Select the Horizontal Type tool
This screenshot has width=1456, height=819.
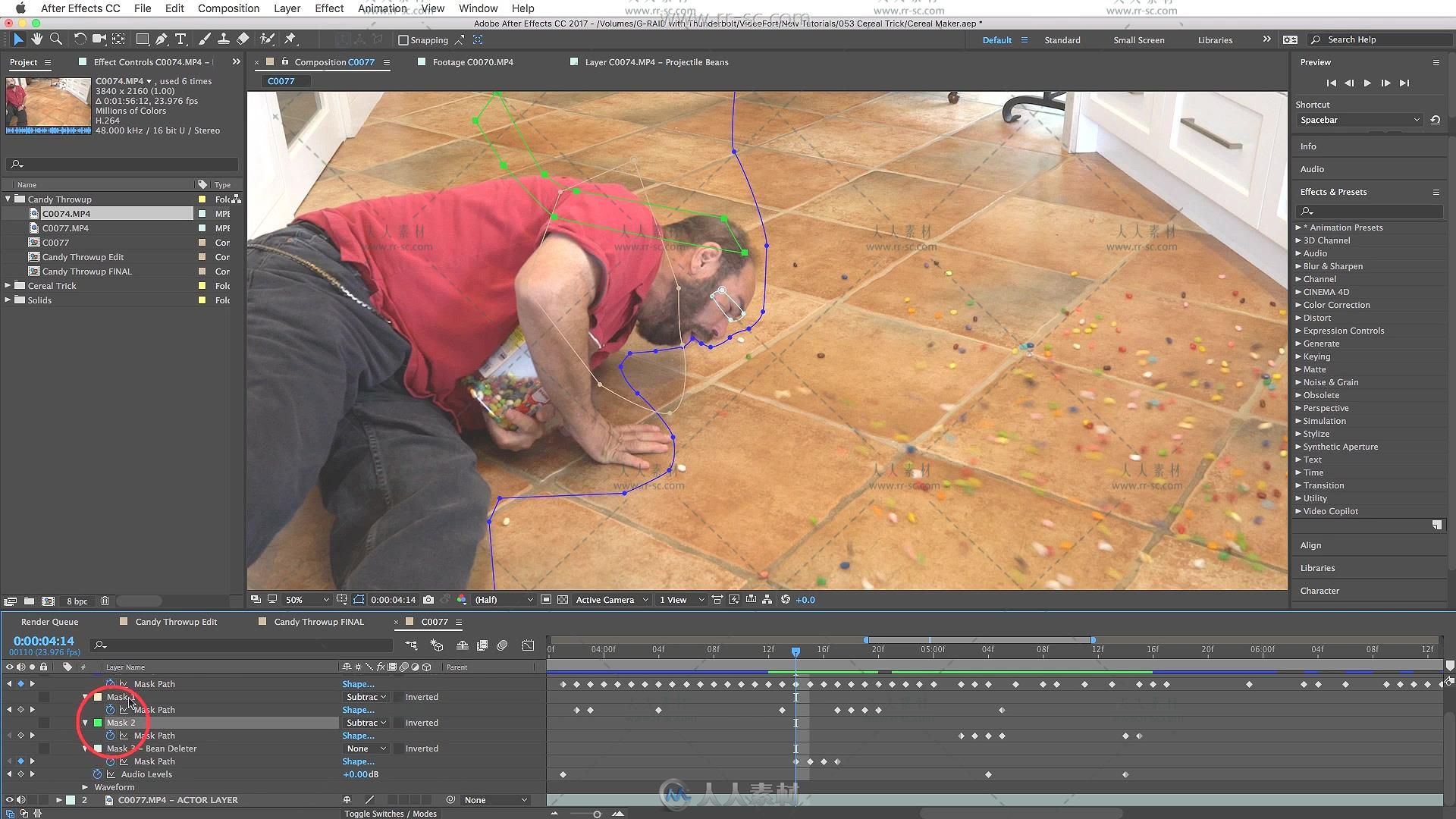[x=180, y=39]
